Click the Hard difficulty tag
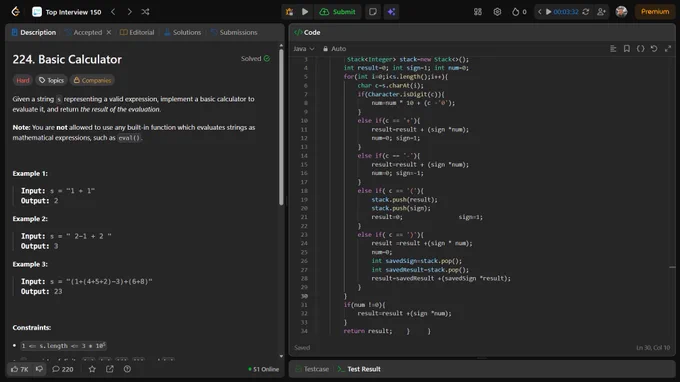Screen dimensions: 680x382 pos(23,80)
